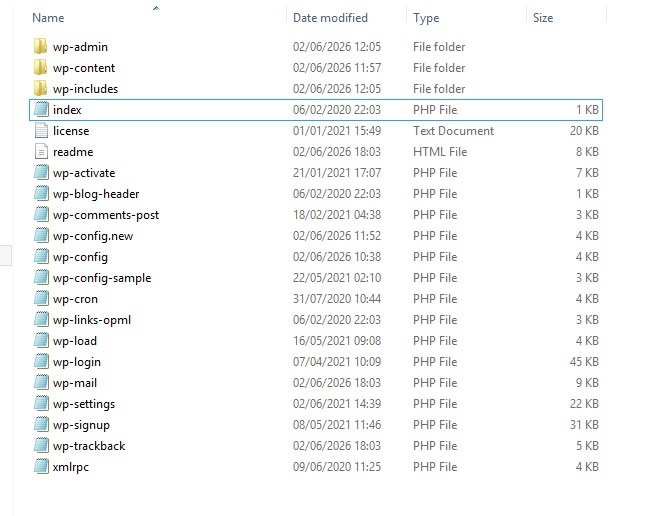Click the wp-comments-post file icon
The height and width of the screenshot is (516, 667).
pos(41,215)
